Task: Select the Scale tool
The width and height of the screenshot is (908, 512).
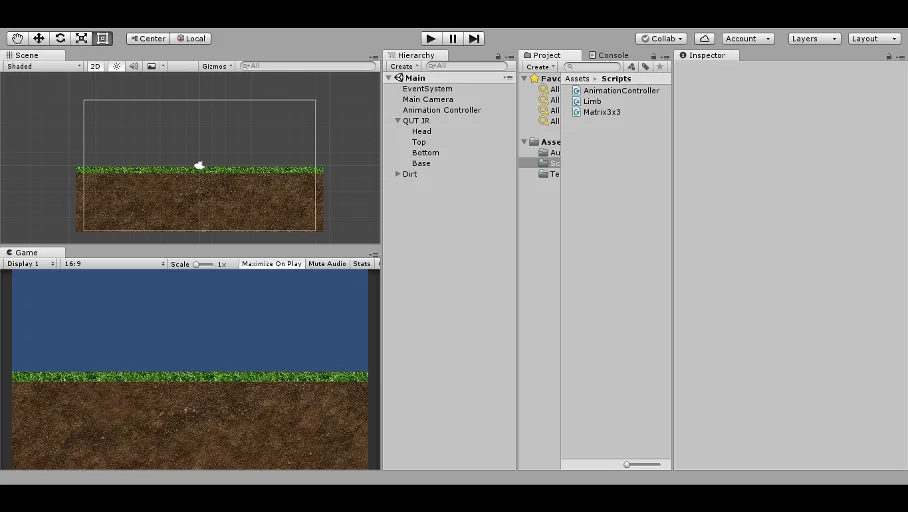Action: pyautogui.click(x=82, y=38)
